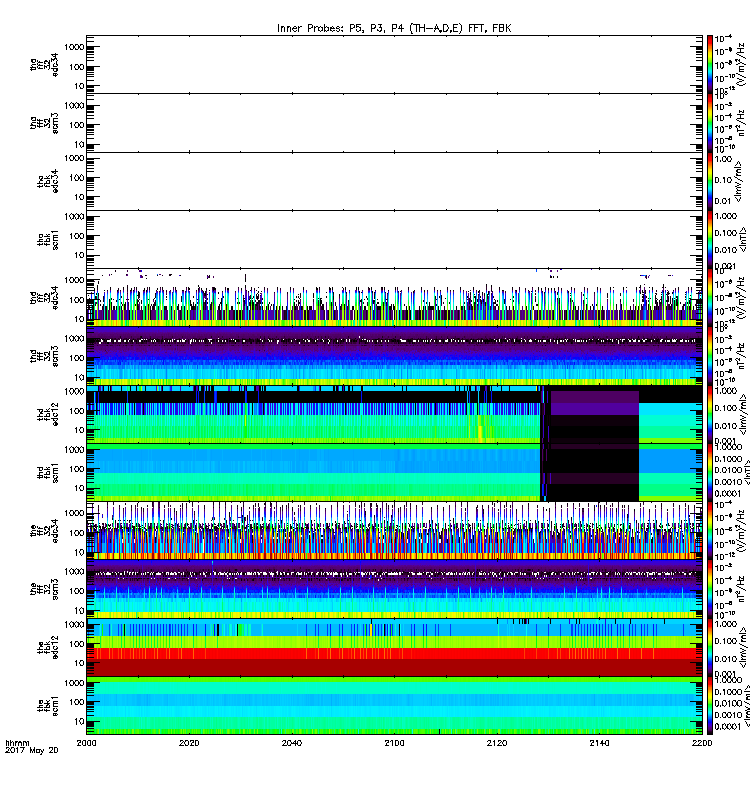Click the '10' y-axis tick of the fbk scm1
Viewport: 750px width, 800px height.
tap(79, 721)
